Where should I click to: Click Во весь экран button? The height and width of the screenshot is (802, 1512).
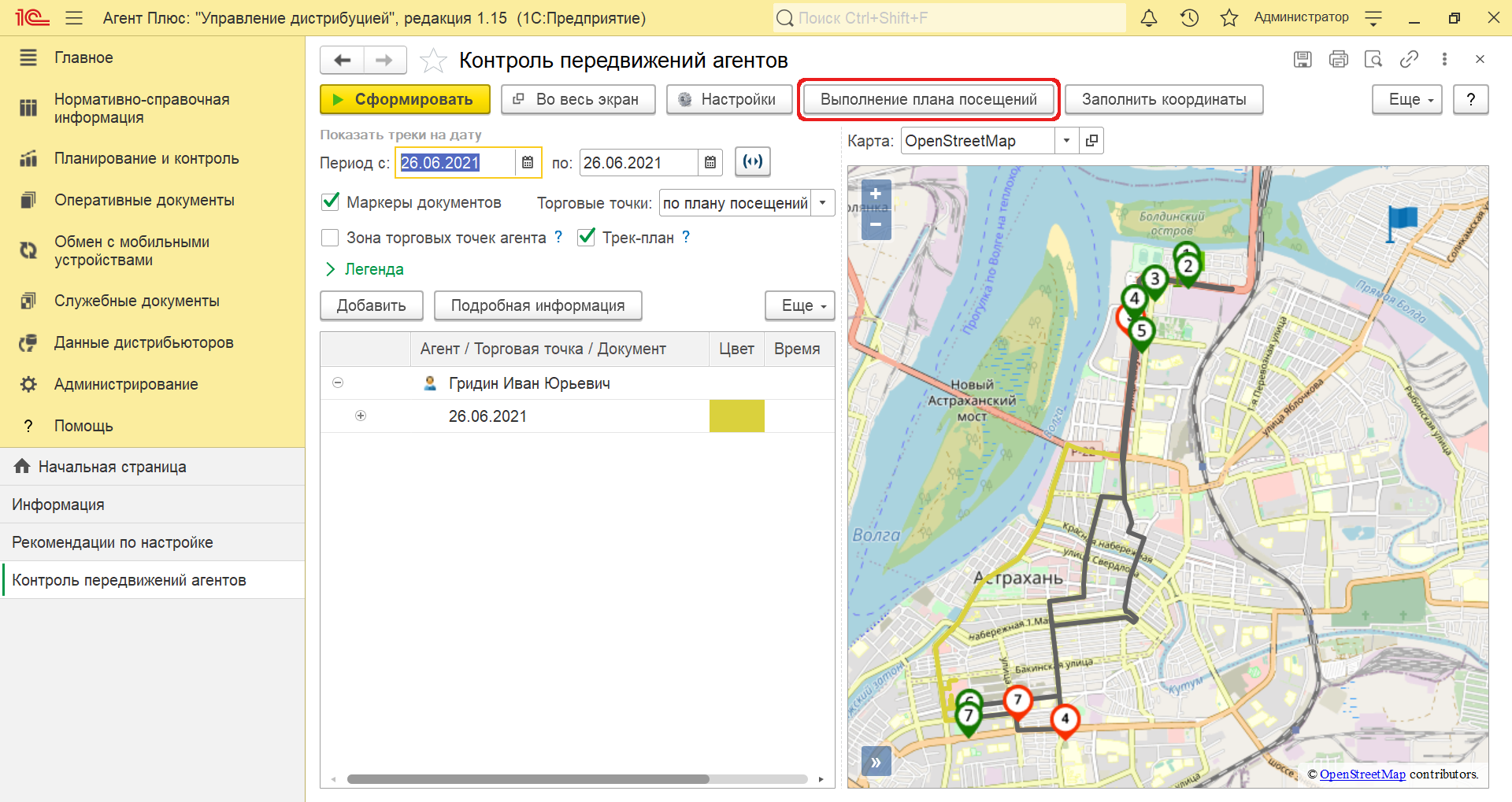pyautogui.click(x=578, y=99)
